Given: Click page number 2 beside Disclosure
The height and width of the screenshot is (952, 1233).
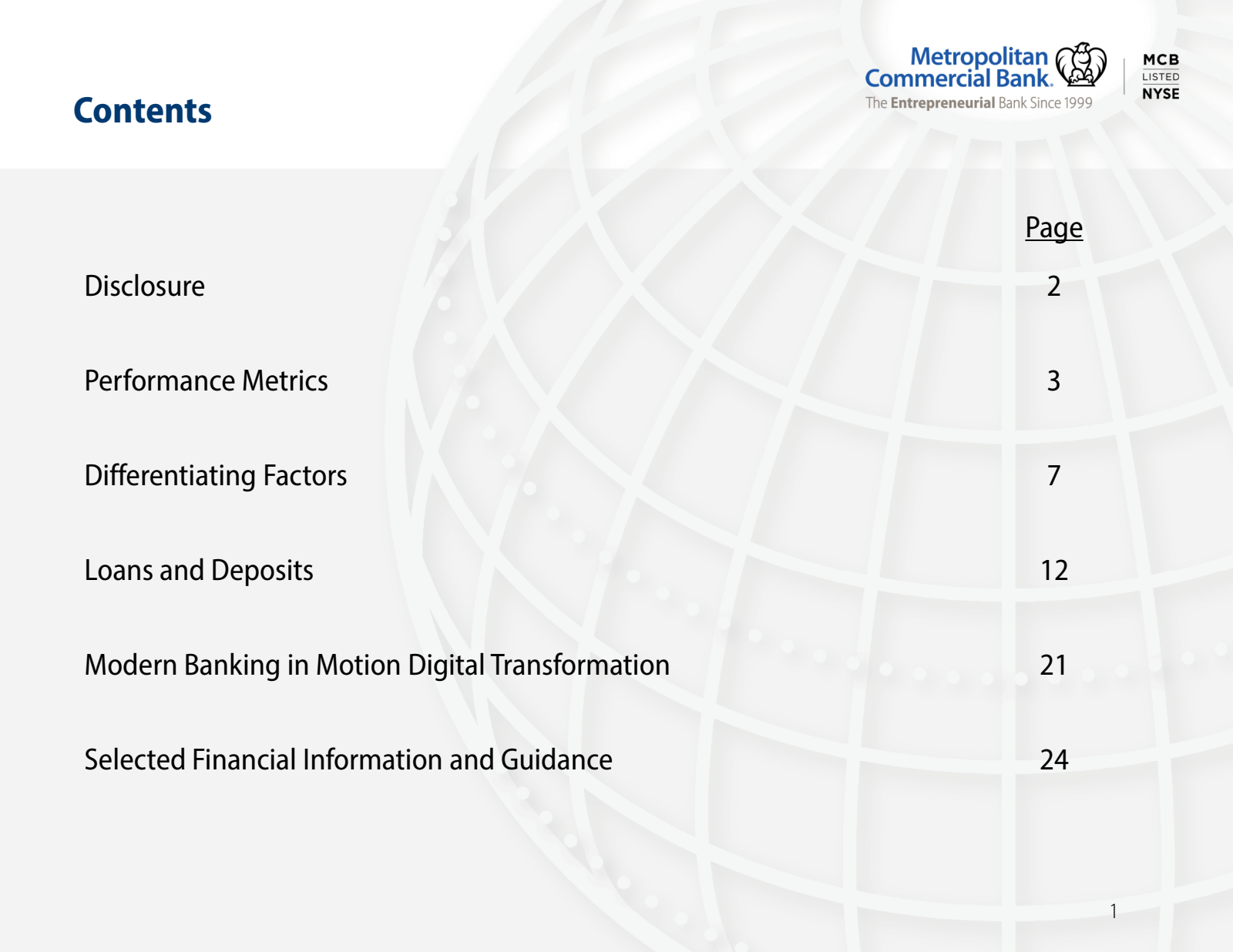Looking at the screenshot, I should click(x=1053, y=286).
